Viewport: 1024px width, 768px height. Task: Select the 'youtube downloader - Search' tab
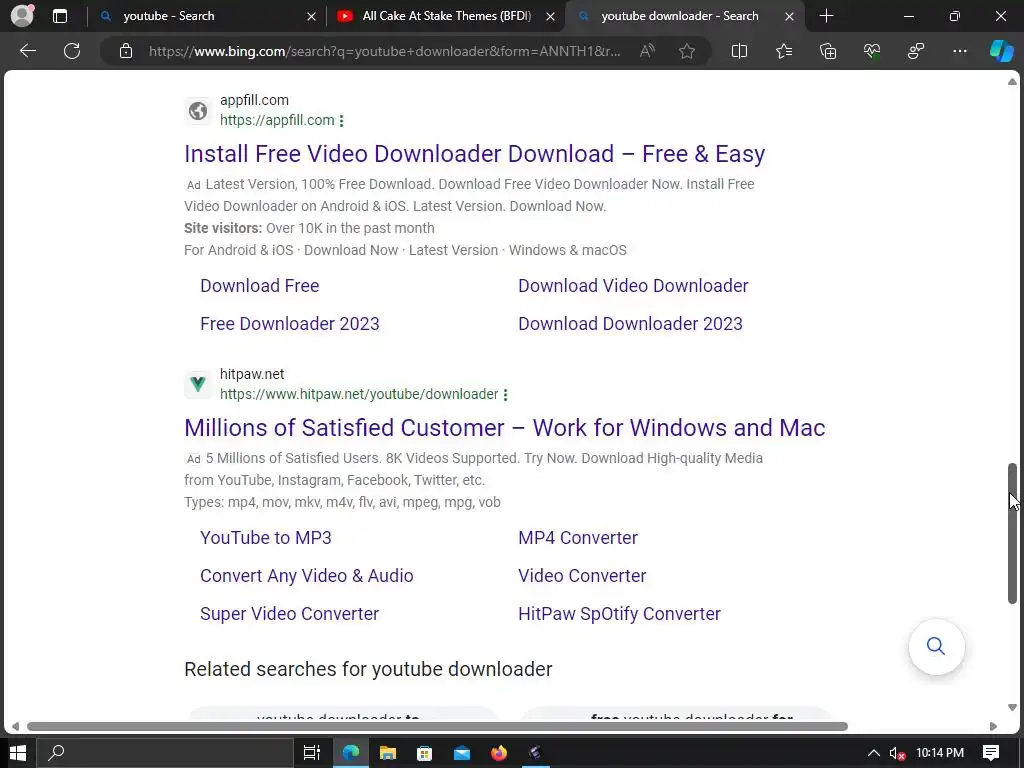(685, 16)
